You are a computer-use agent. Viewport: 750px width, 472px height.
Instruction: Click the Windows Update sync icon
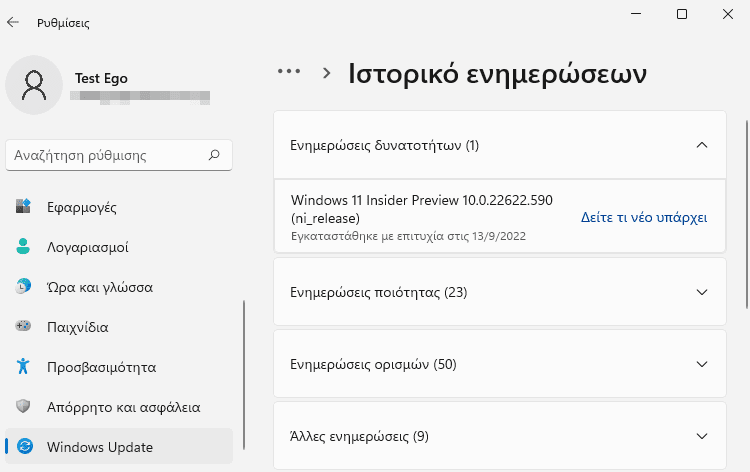pos(25,446)
